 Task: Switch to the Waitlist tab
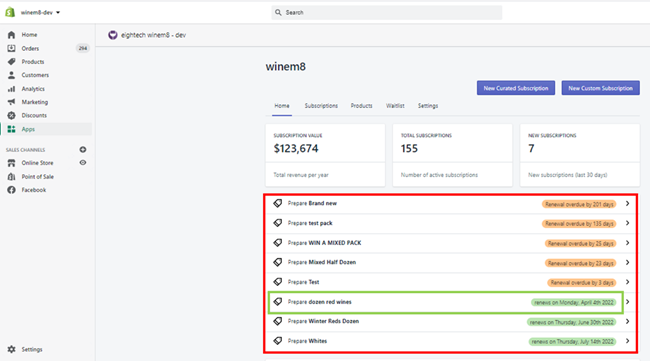pos(395,106)
